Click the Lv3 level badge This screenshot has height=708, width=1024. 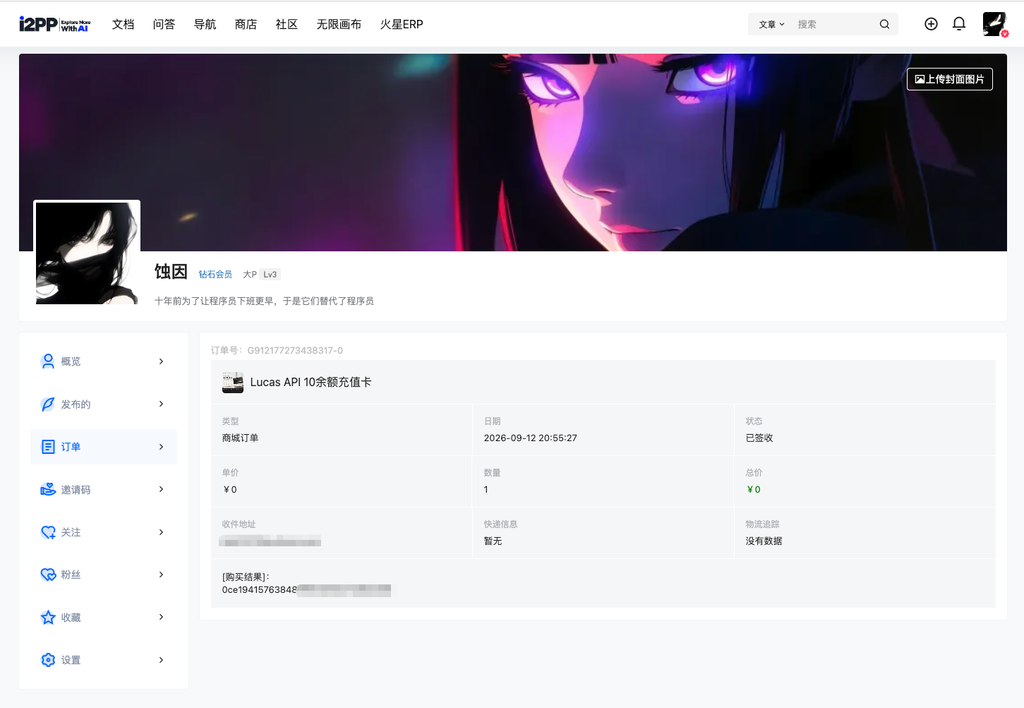click(270, 274)
